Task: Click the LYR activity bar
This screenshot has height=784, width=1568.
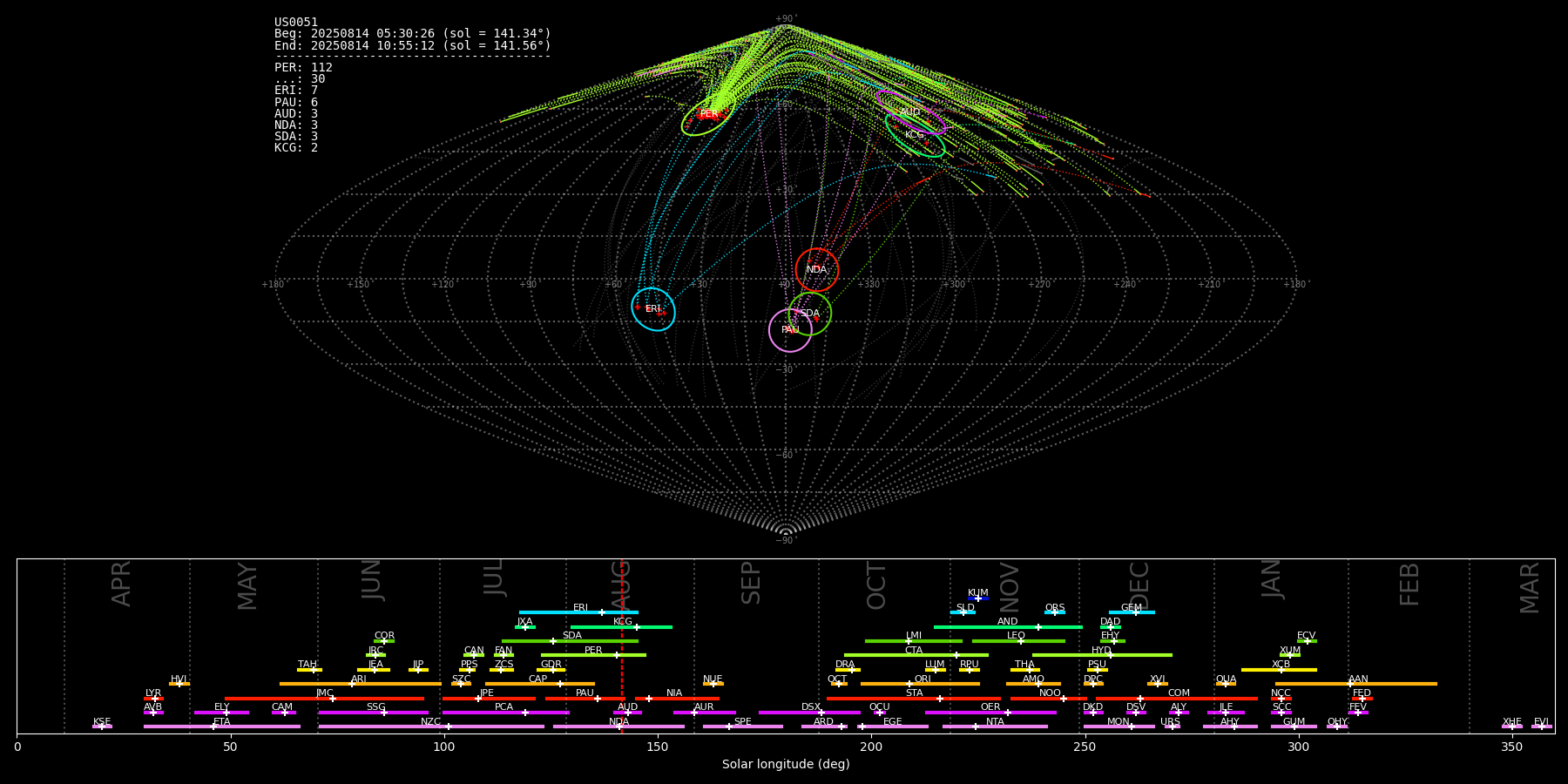Action: click(x=153, y=699)
